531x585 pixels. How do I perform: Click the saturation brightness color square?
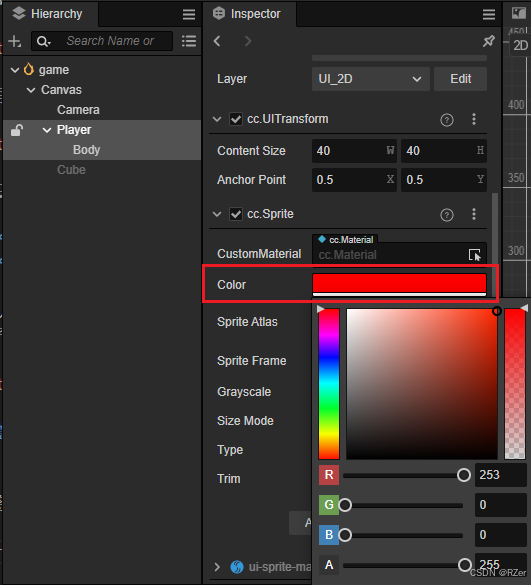point(422,384)
